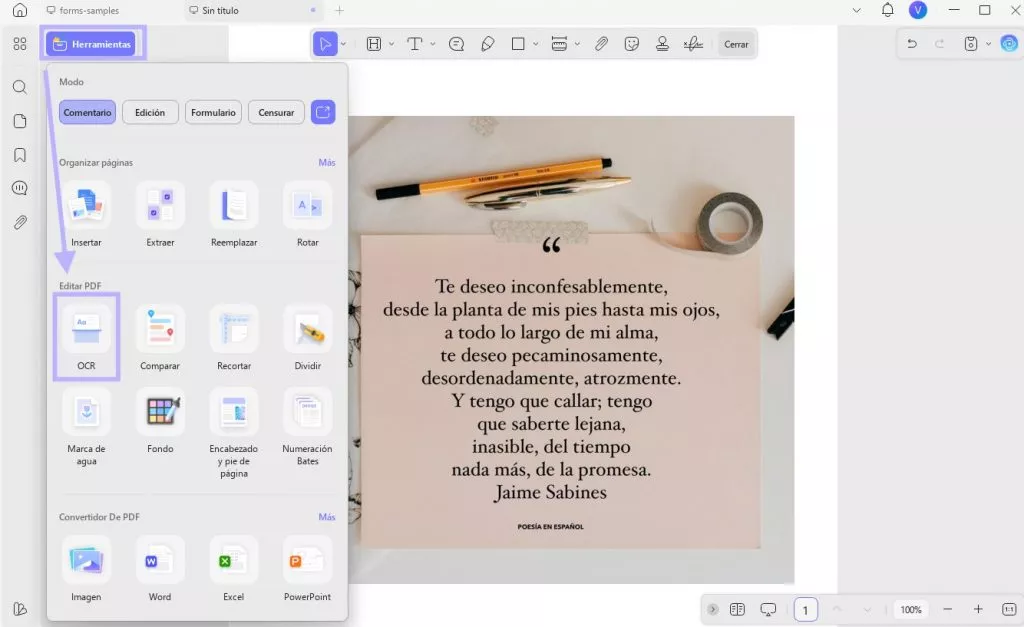This screenshot has height=627, width=1024.
Task: Open the 100% zoom level dropdown
Action: [911, 609]
